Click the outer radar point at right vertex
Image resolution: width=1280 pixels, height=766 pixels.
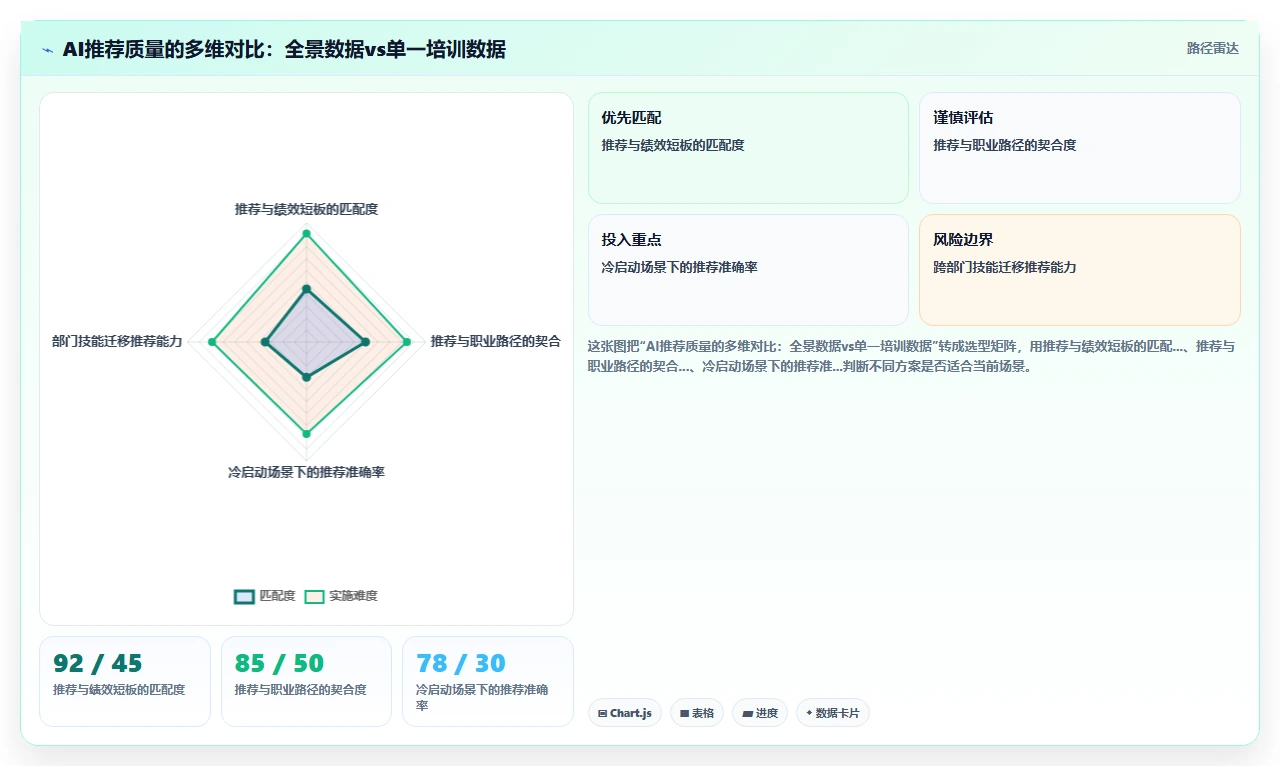click(x=407, y=342)
